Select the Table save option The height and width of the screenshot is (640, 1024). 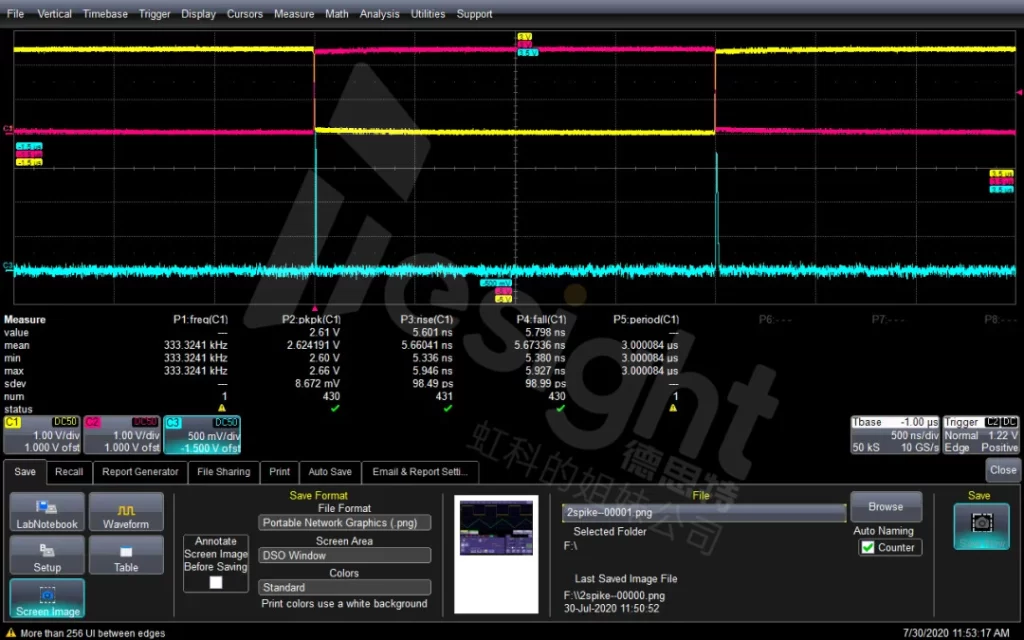pyautogui.click(x=126, y=555)
